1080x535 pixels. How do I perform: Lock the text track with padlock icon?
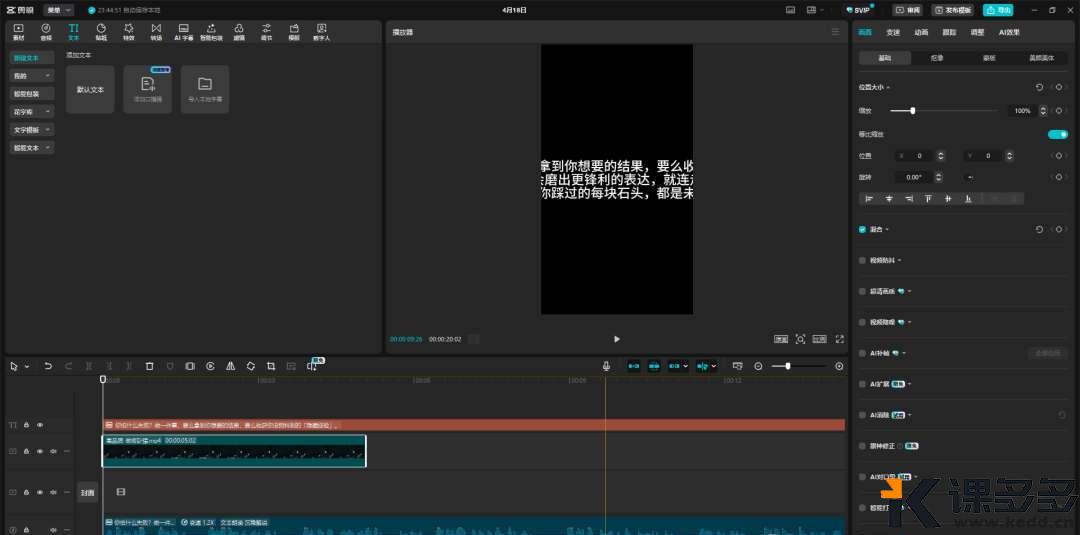pos(26,425)
